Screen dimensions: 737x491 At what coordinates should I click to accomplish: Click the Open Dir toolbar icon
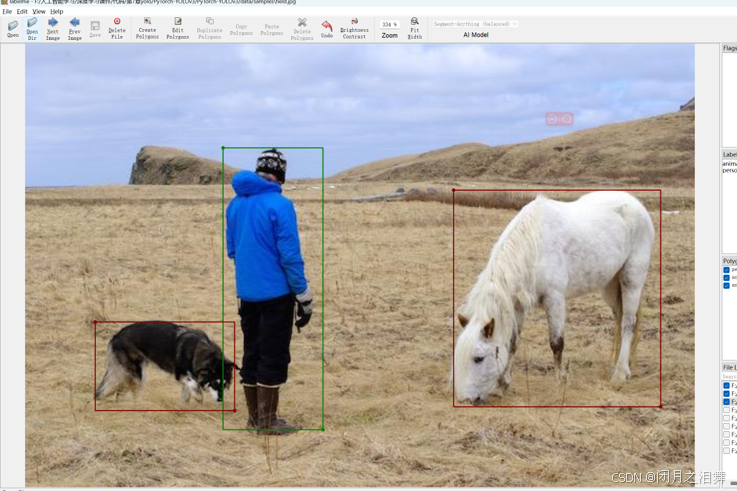pyautogui.click(x=32, y=29)
